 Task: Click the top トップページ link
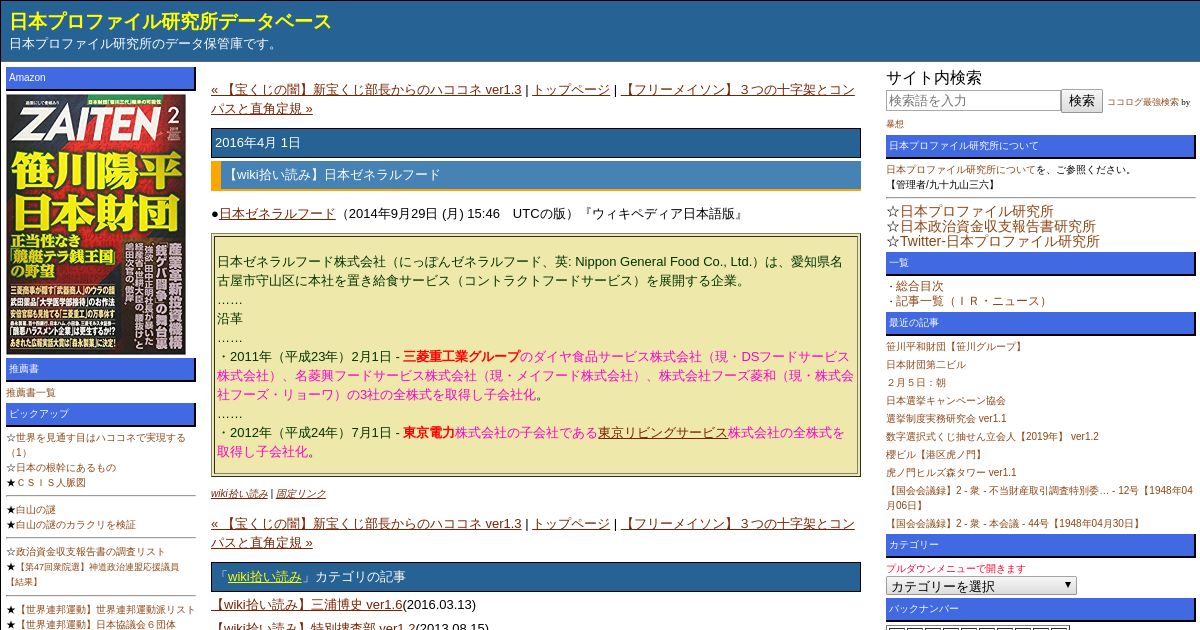pyautogui.click(x=571, y=89)
